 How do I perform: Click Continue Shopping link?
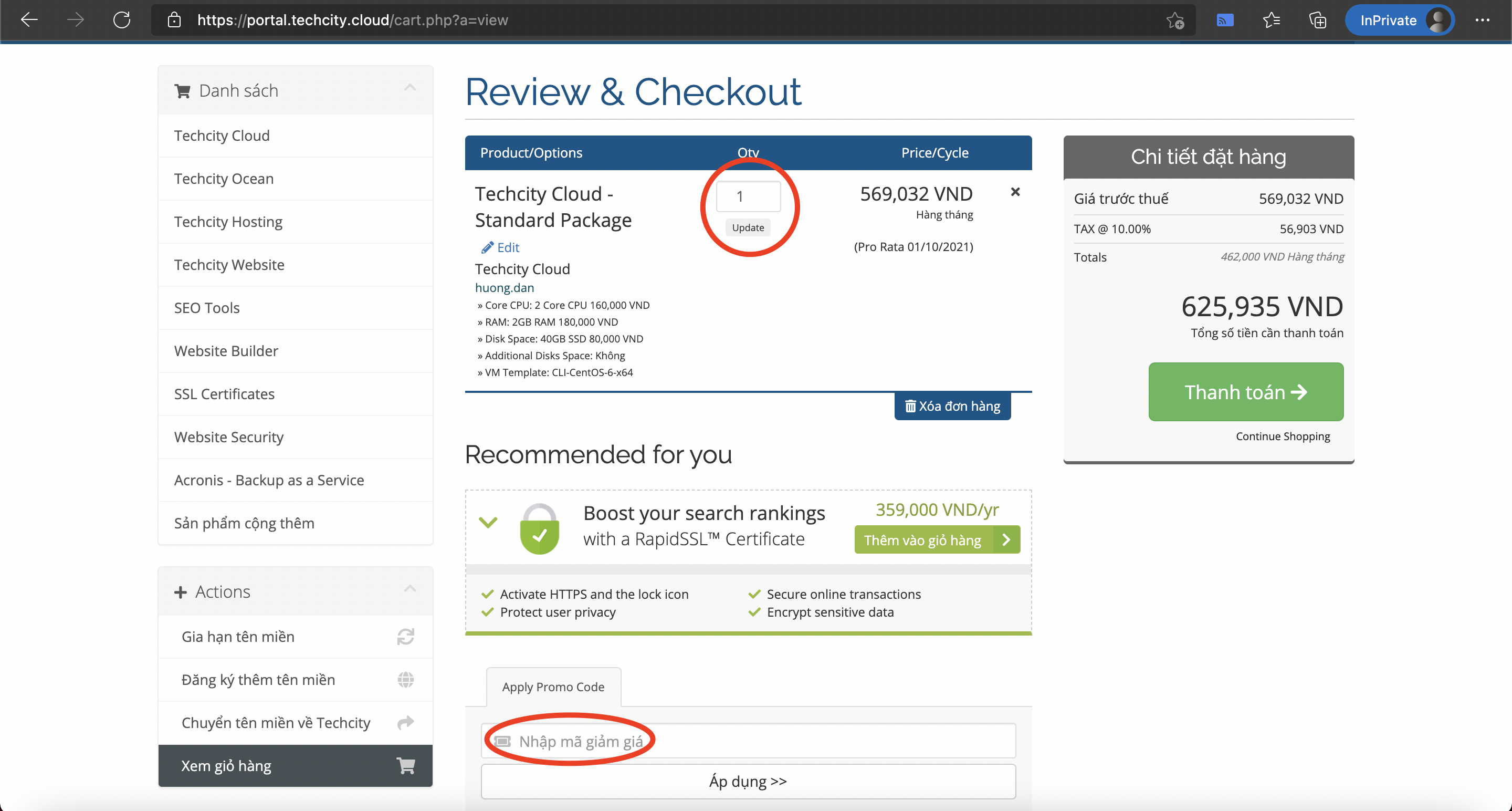(x=1283, y=436)
